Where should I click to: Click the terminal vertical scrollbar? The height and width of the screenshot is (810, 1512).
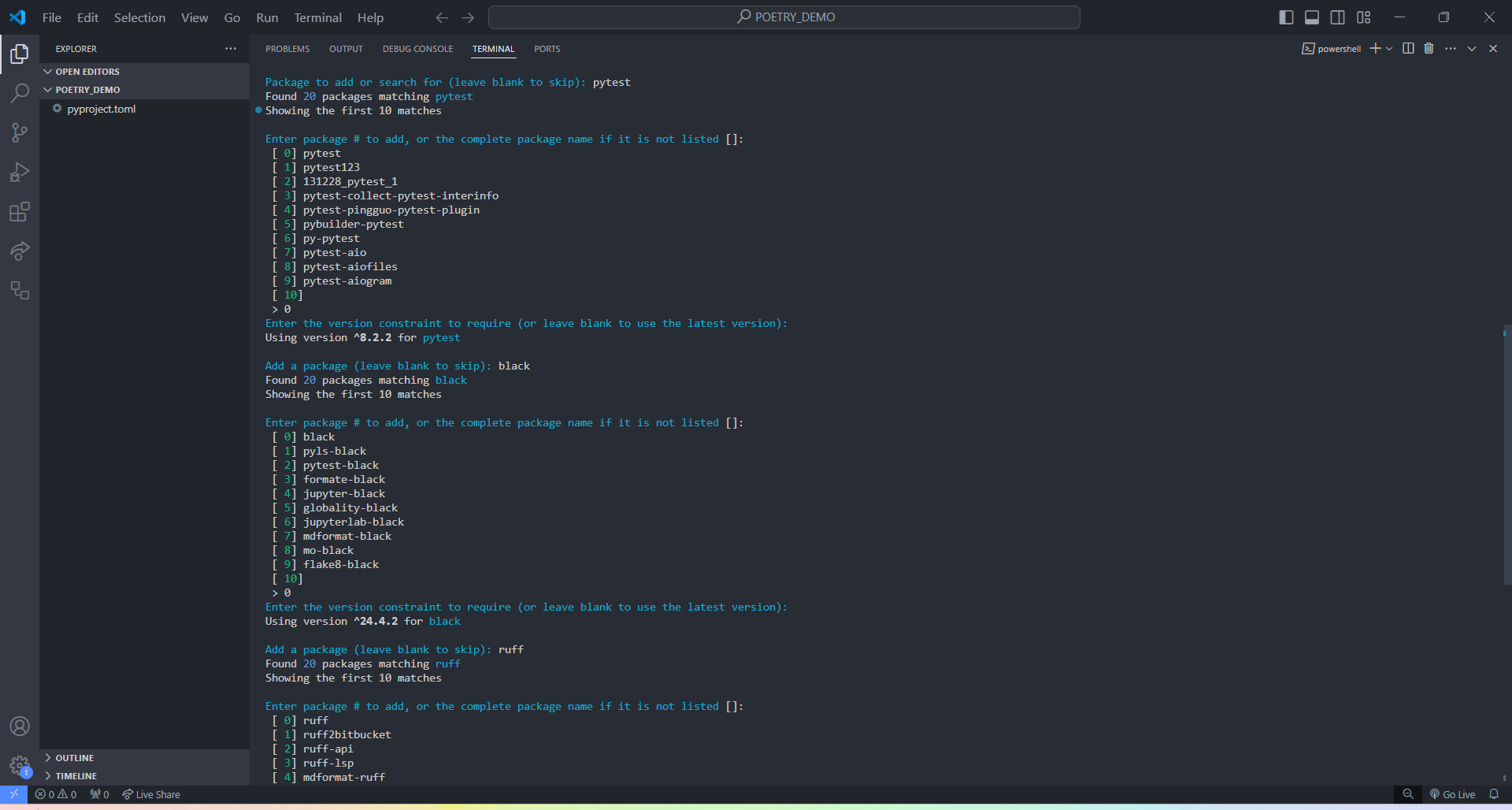pos(1507,454)
